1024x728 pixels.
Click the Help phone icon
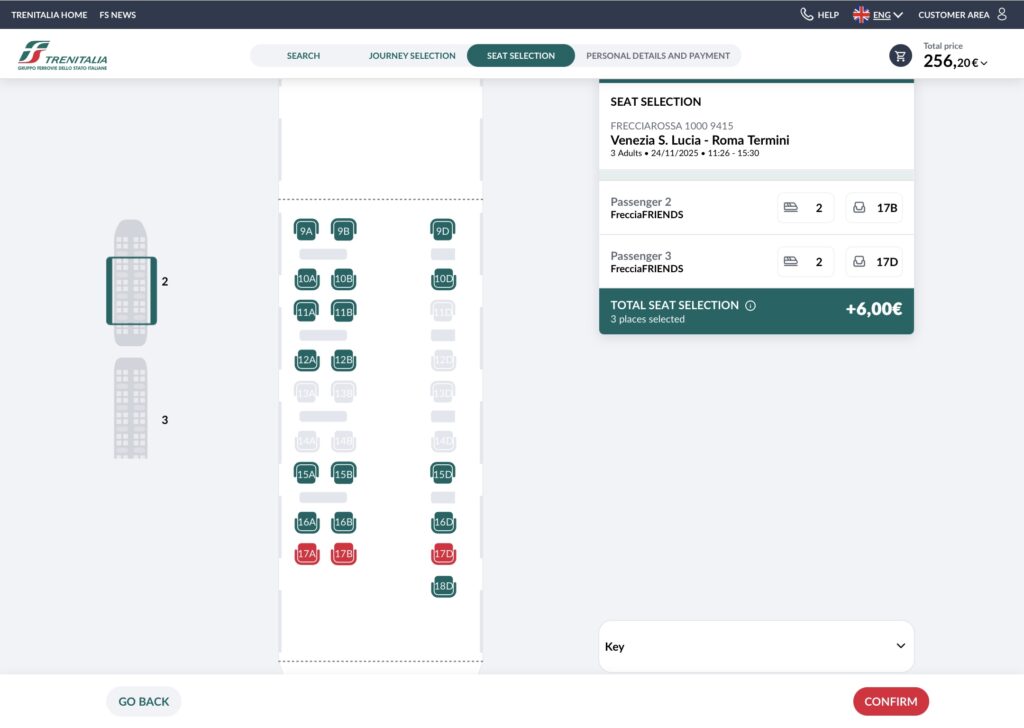tap(807, 15)
